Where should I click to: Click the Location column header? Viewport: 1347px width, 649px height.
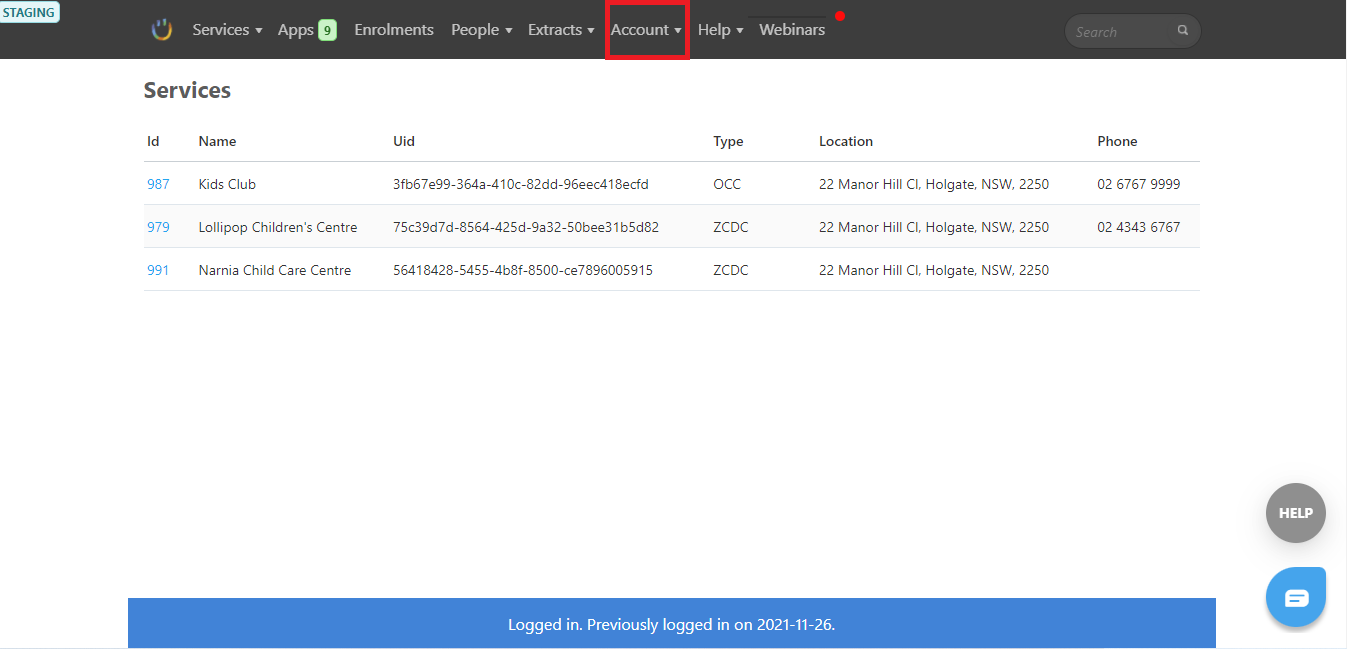(846, 141)
